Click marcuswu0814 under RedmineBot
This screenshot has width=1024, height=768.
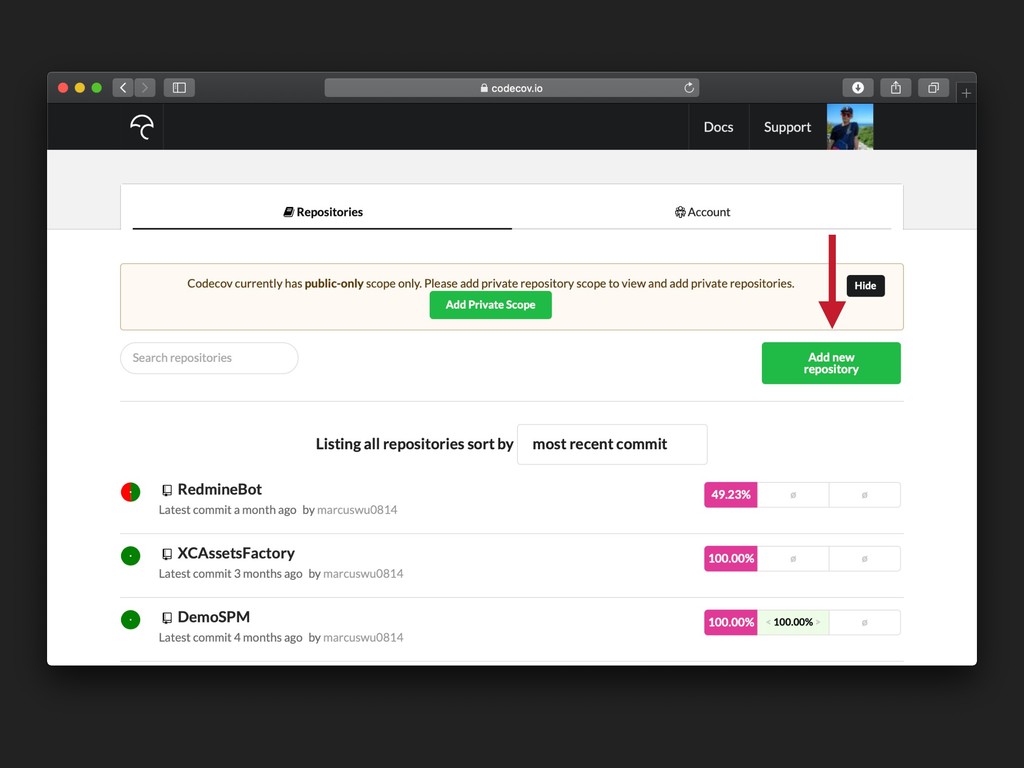pos(357,510)
